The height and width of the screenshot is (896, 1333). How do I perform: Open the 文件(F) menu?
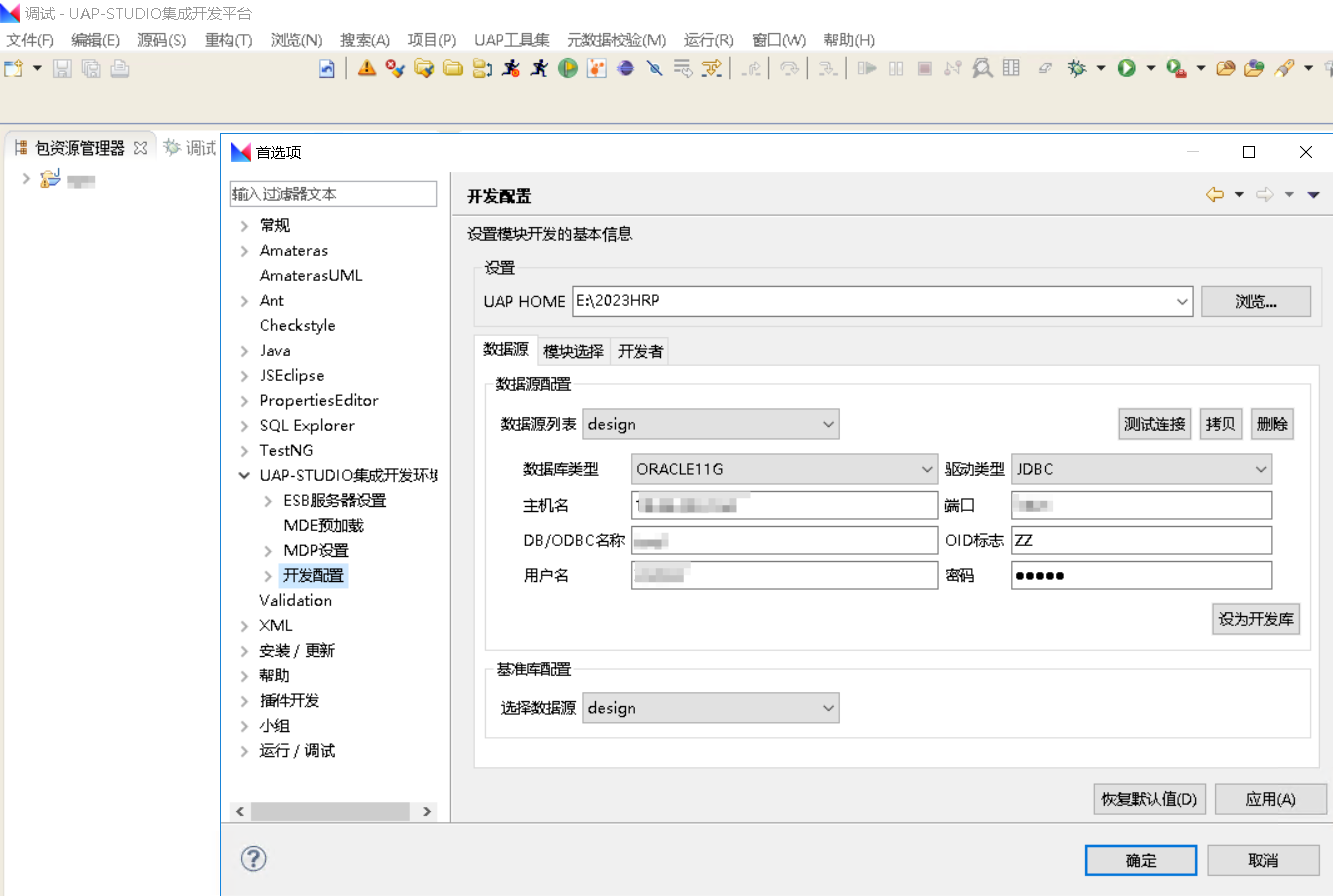pyautogui.click(x=30, y=40)
